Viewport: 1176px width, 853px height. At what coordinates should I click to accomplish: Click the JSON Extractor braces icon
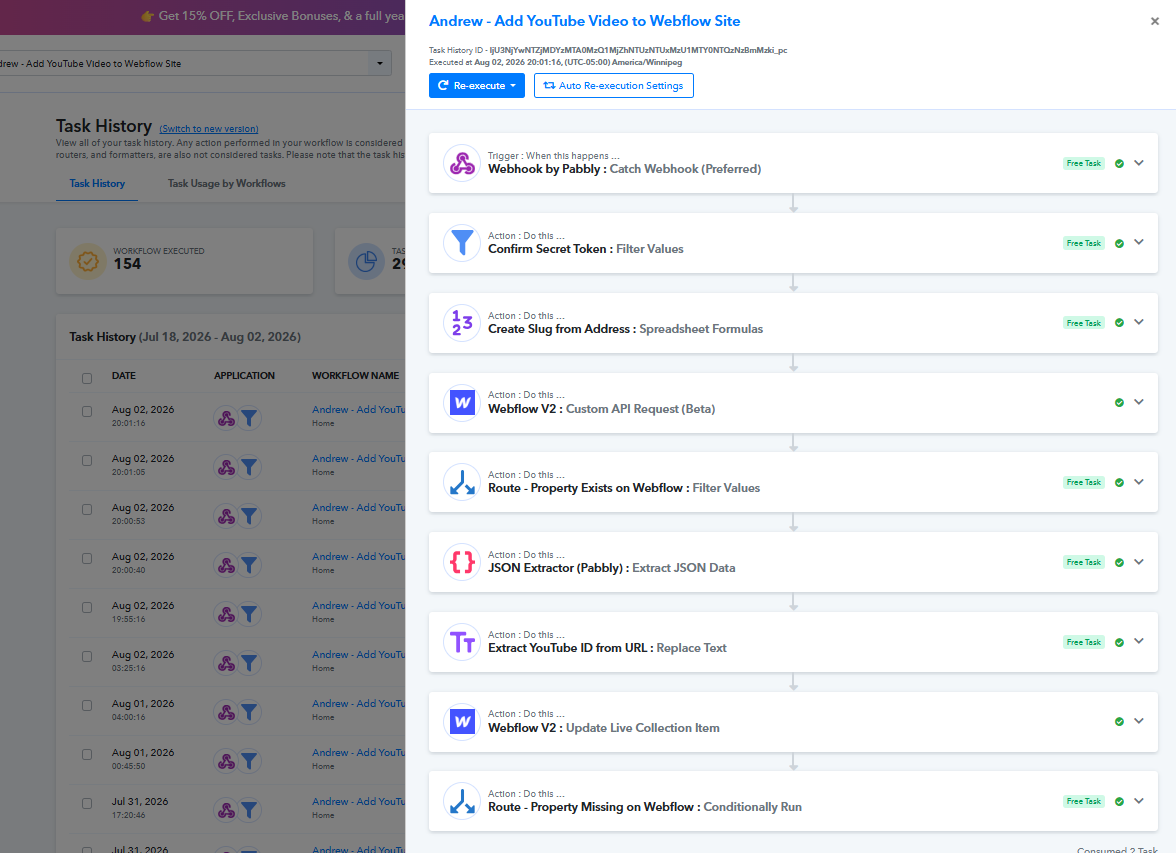462,563
